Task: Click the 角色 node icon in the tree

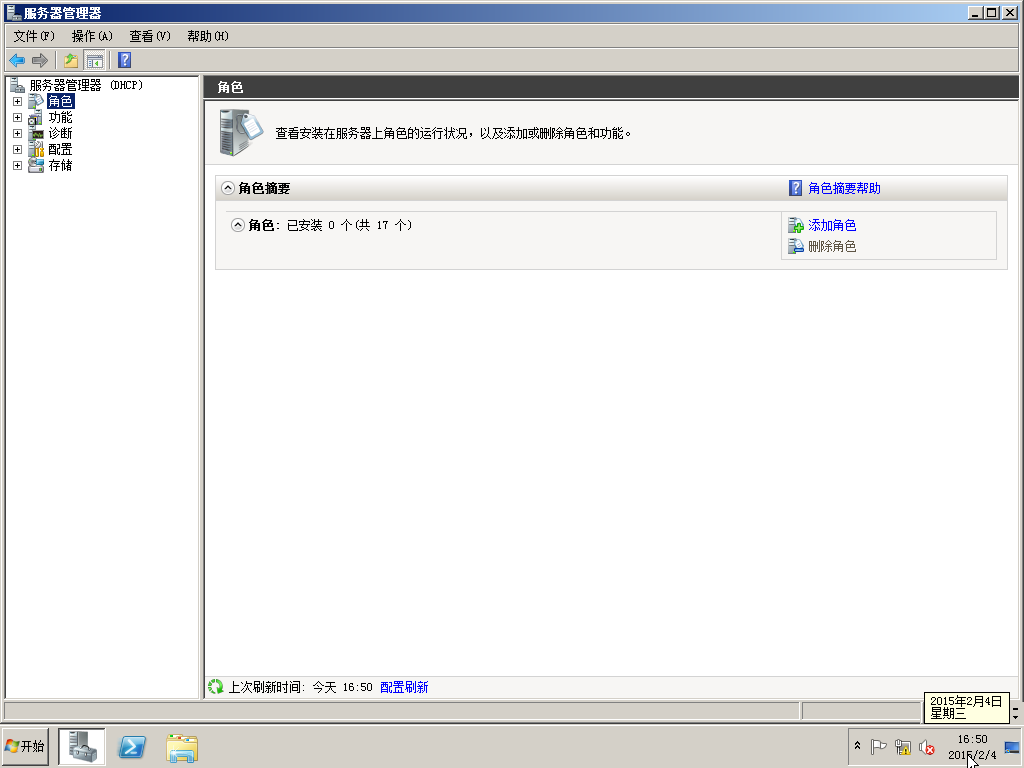Action: 36,101
